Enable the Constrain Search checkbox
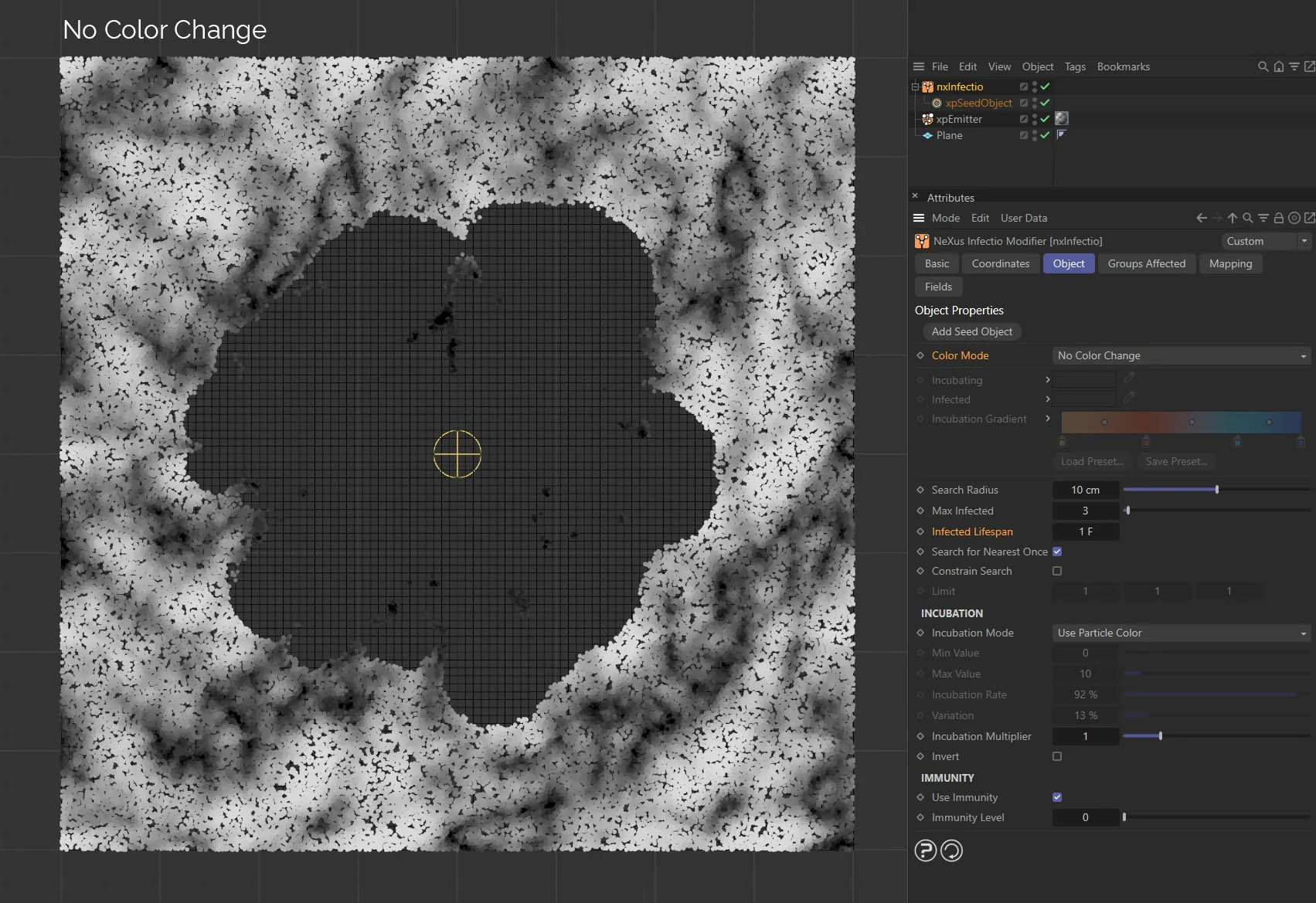 [x=1056, y=571]
